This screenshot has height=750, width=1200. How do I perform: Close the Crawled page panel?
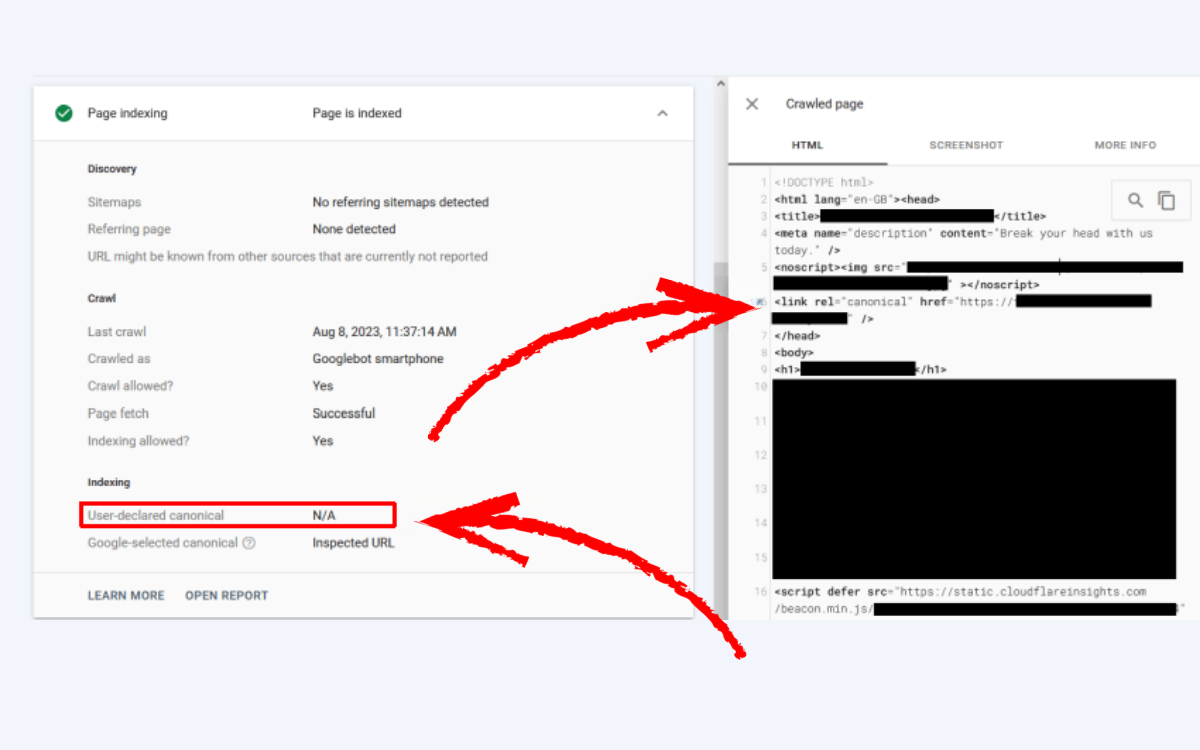[x=752, y=104]
